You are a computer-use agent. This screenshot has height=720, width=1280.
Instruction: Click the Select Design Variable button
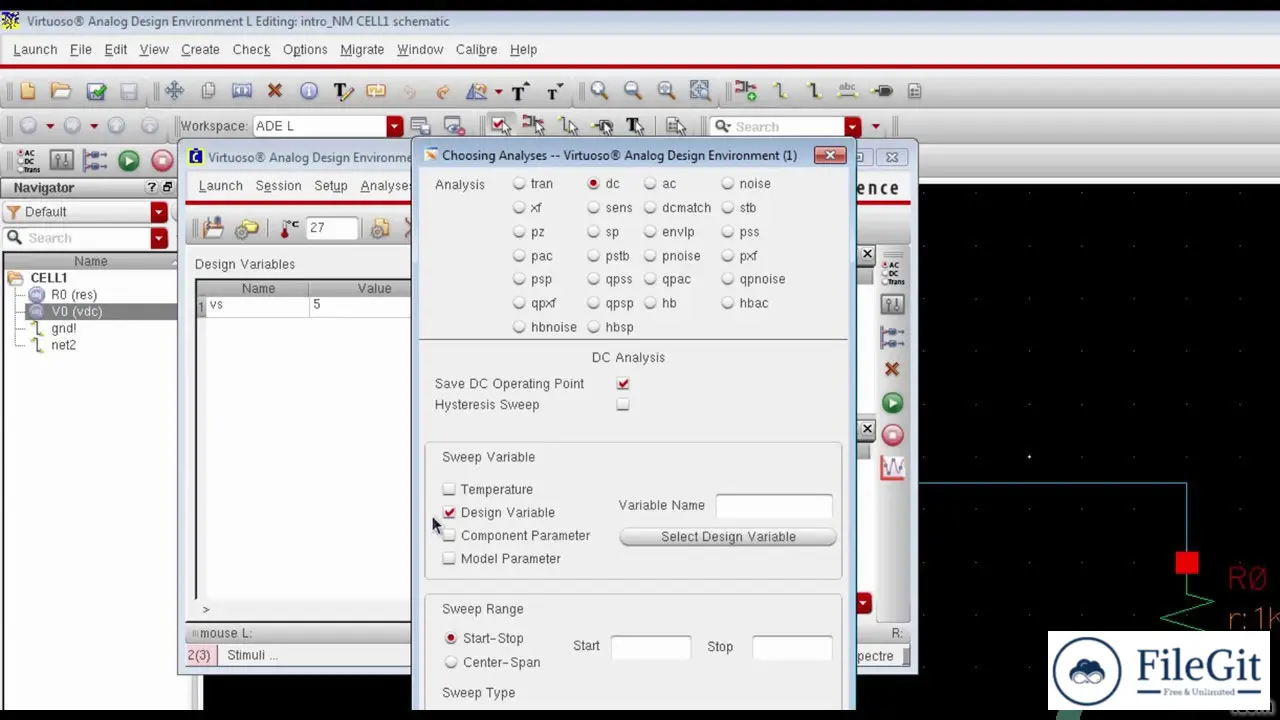728,537
